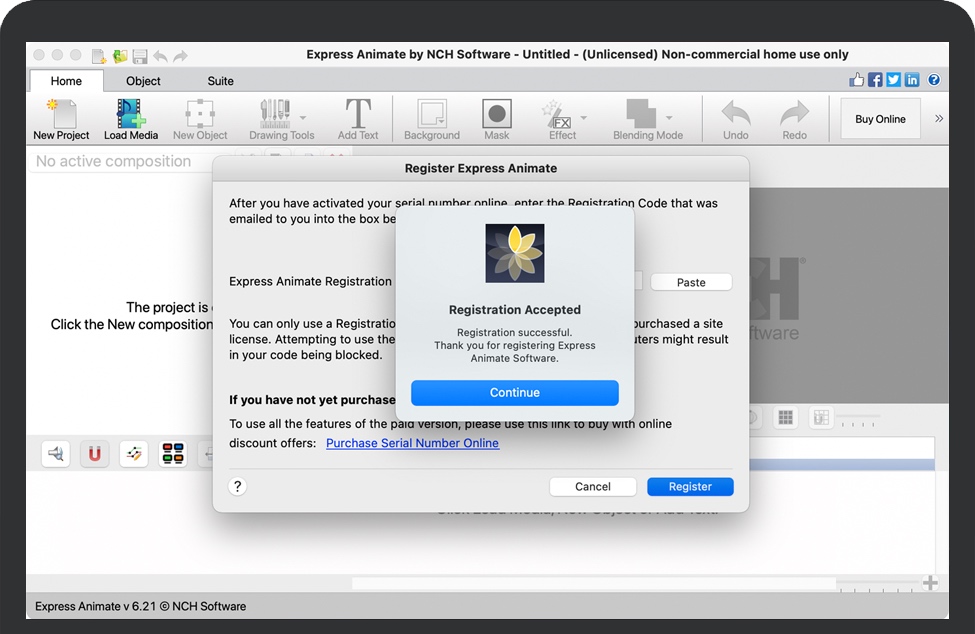
Task: Click the colored grid icon in timeline toolbar
Action: point(173,454)
